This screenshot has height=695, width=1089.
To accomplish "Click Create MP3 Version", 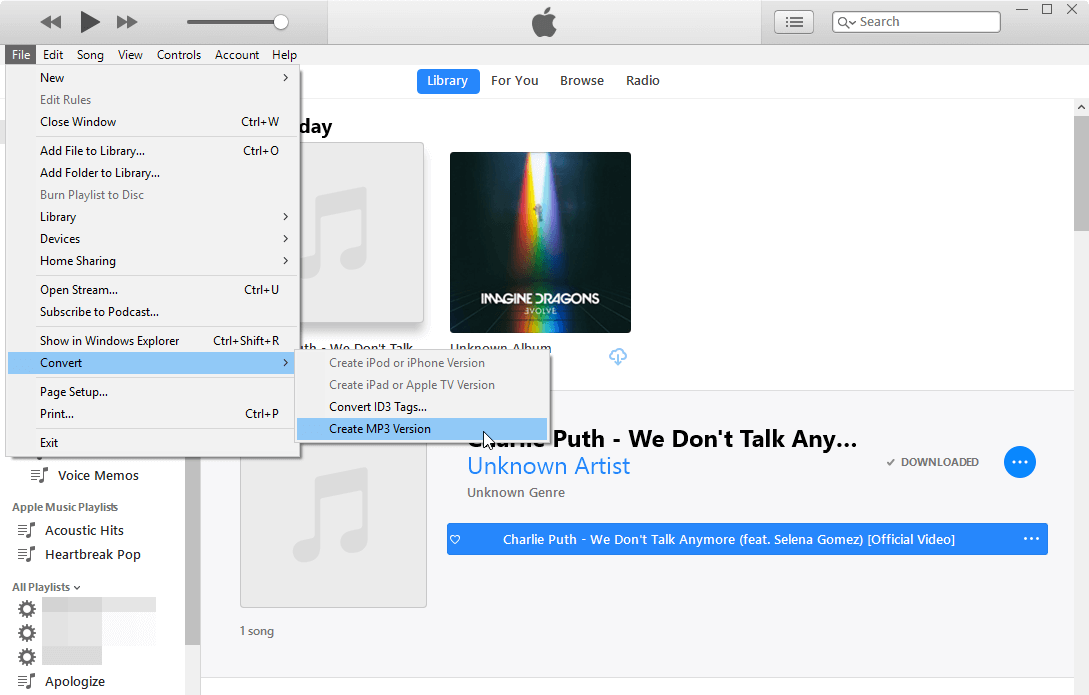I will [x=422, y=429].
